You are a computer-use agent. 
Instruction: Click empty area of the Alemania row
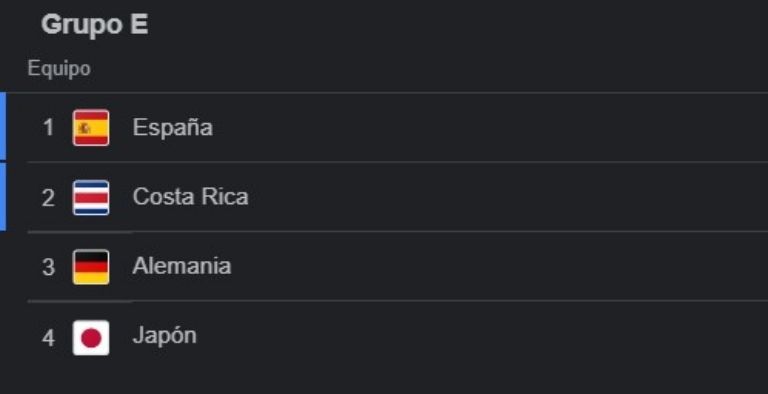(490, 267)
